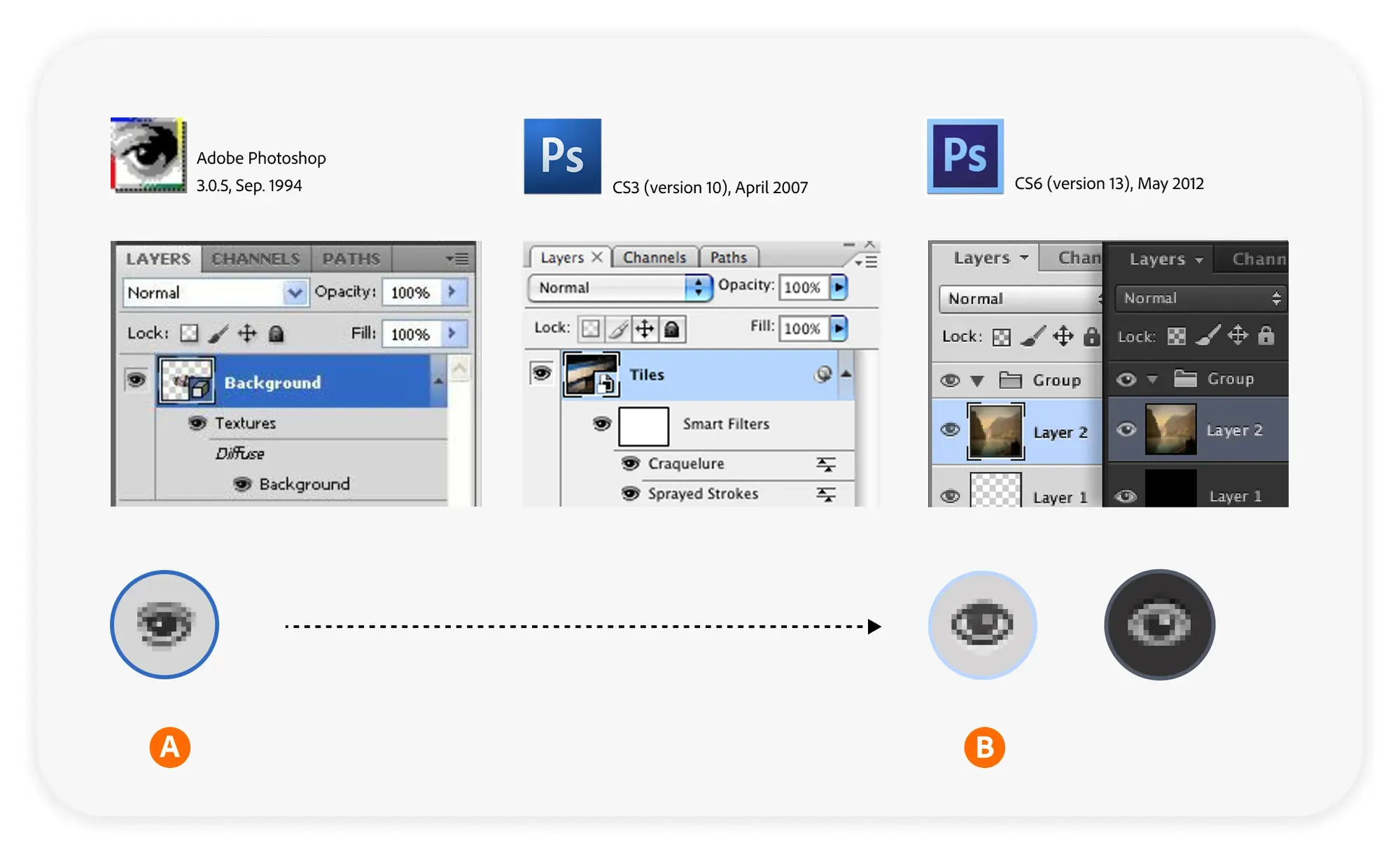Open Opacity arrow in 3.0.5 panel
Screen dimensions: 1400x854
tap(453, 292)
